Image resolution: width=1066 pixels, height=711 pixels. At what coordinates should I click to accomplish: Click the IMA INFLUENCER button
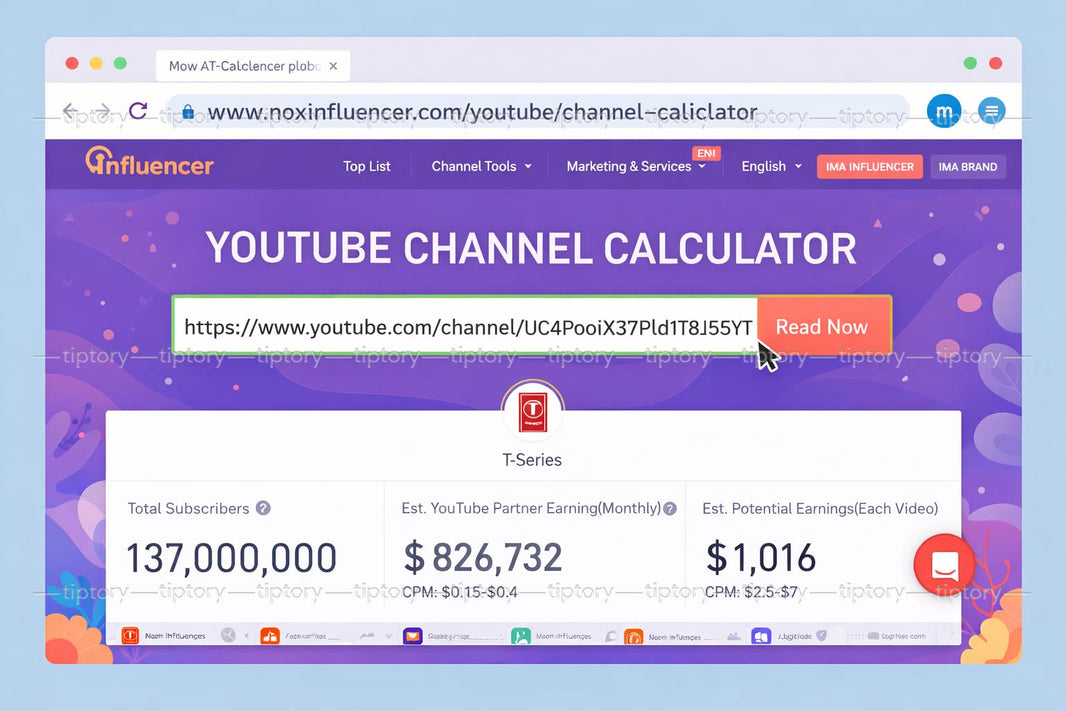click(x=869, y=166)
